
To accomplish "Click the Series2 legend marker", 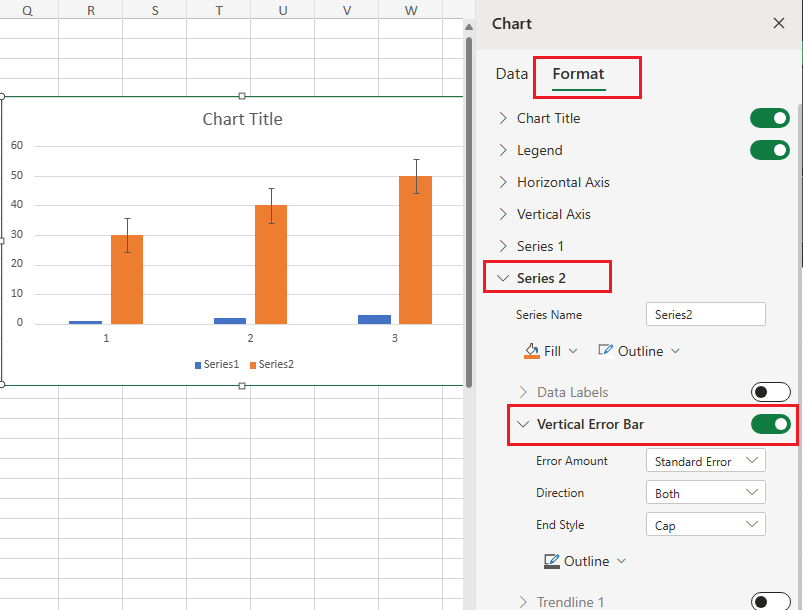I will [x=252, y=365].
